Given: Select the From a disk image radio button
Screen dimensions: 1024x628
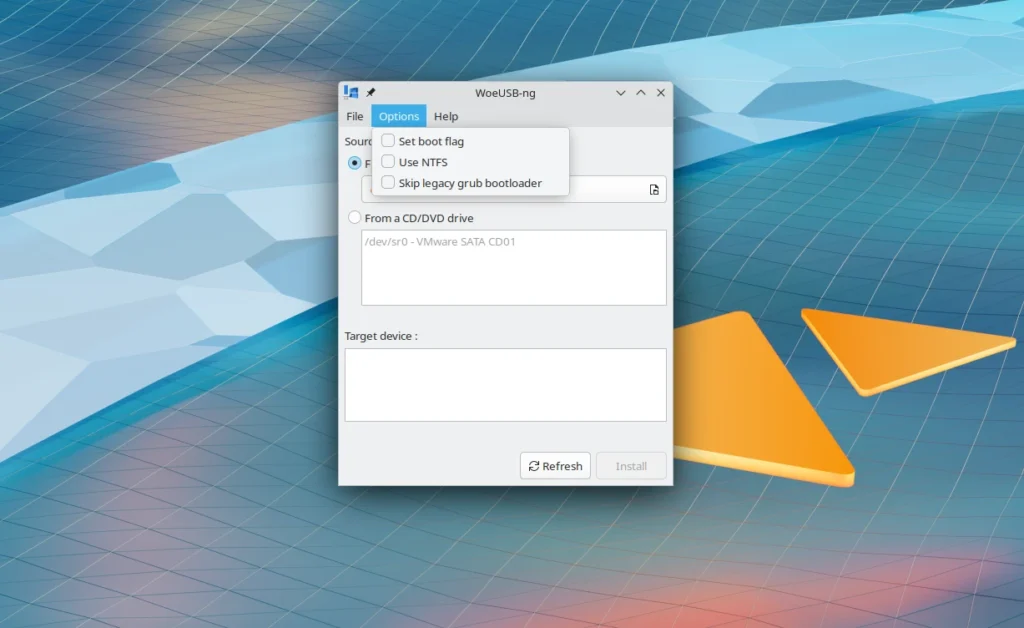Looking at the screenshot, I should (x=354, y=163).
